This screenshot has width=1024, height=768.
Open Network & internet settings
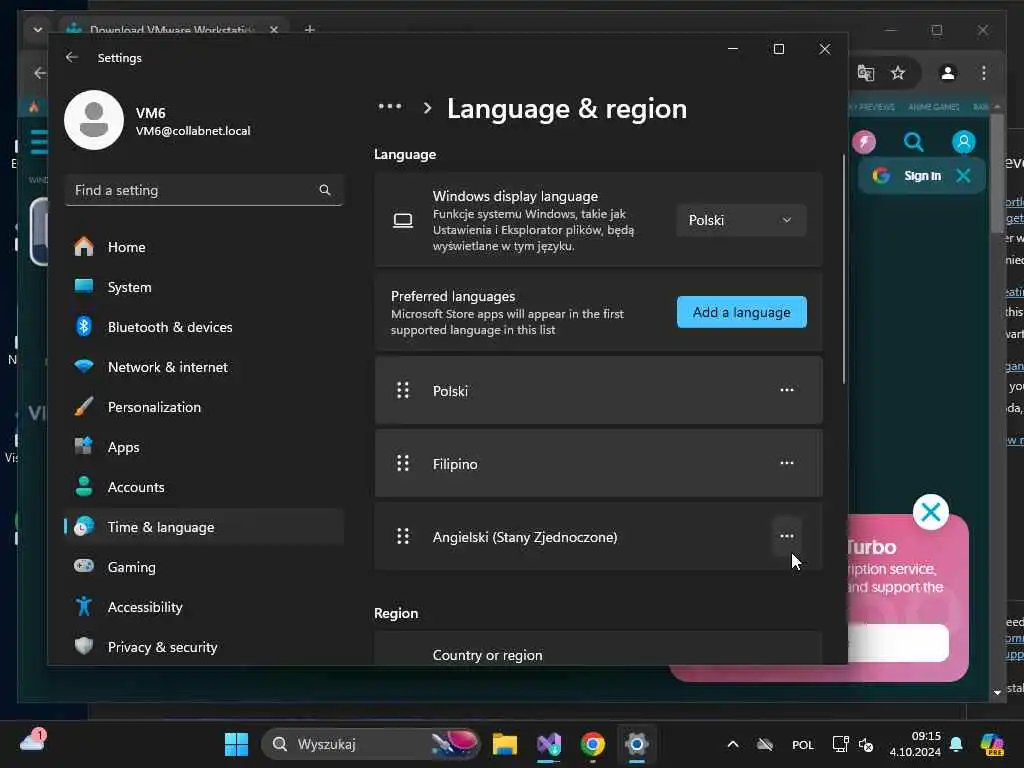204,367
